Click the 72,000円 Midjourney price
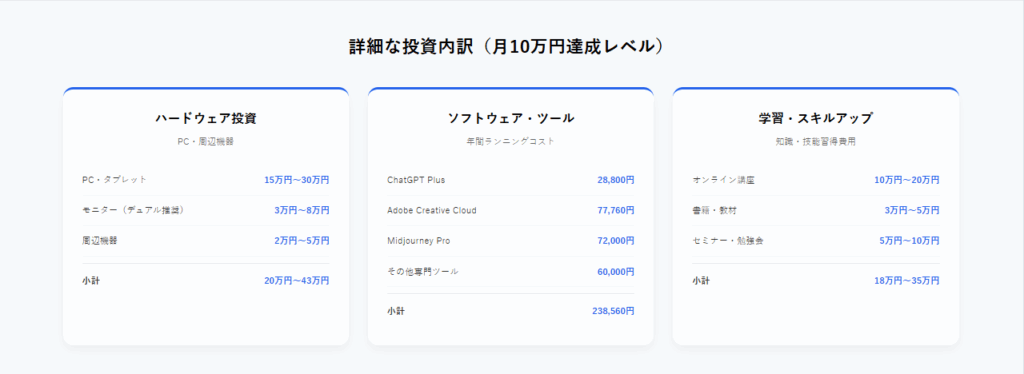Image resolution: width=1024 pixels, height=374 pixels. click(x=615, y=241)
